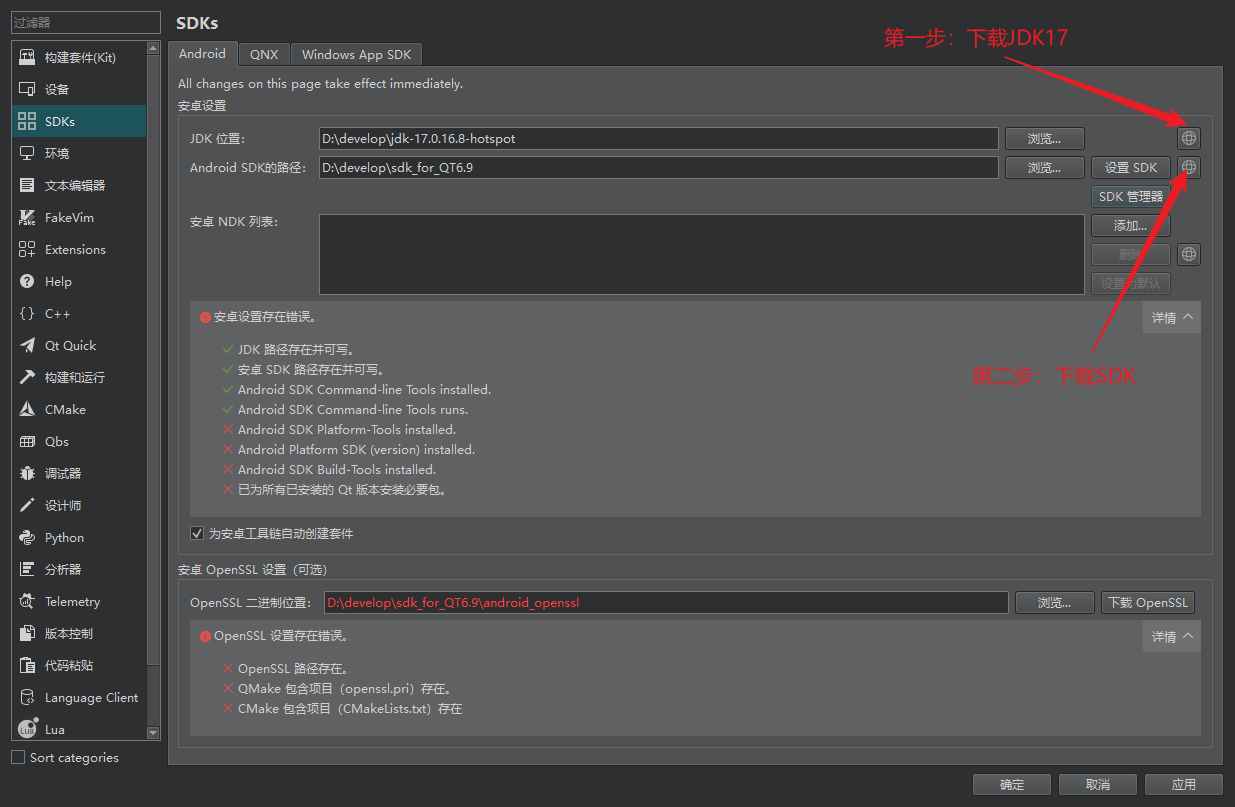The width and height of the screenshot is (1235, 807).
Task: Open the C++ category icon
Action: 27,313
